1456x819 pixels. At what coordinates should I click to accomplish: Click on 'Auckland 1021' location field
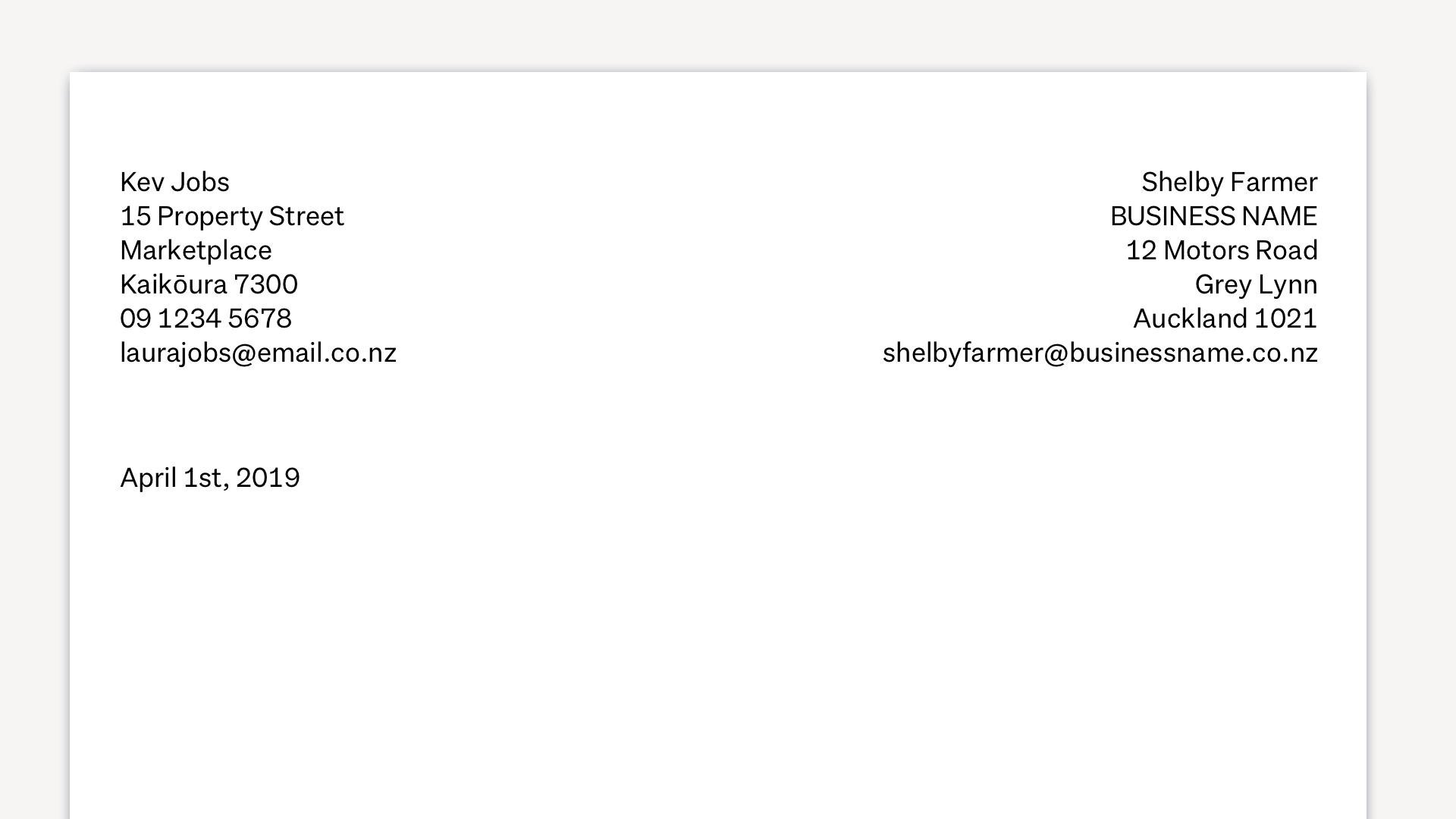1224,317
